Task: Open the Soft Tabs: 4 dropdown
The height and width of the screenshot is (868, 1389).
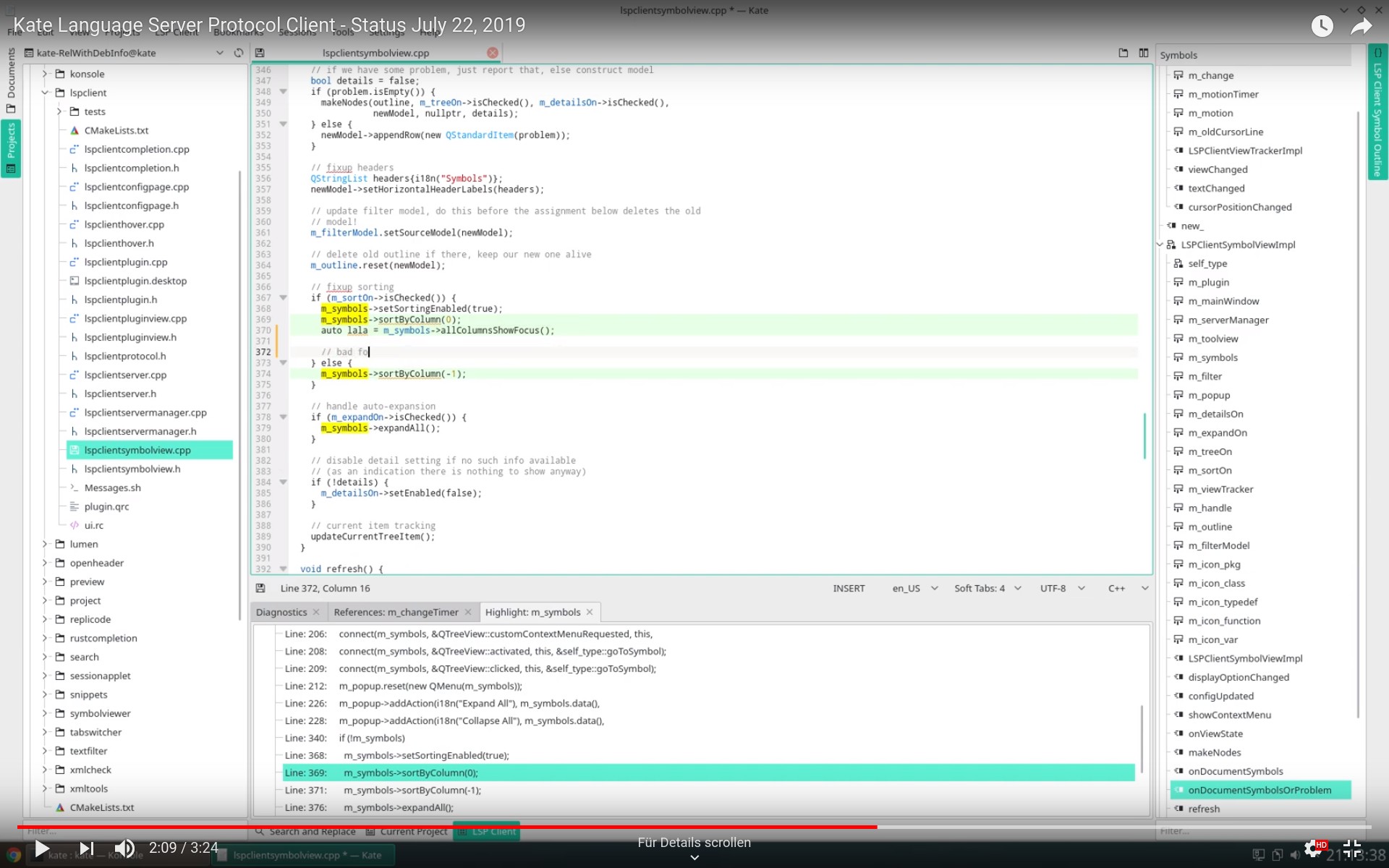Action: click(x=987, y=588)
